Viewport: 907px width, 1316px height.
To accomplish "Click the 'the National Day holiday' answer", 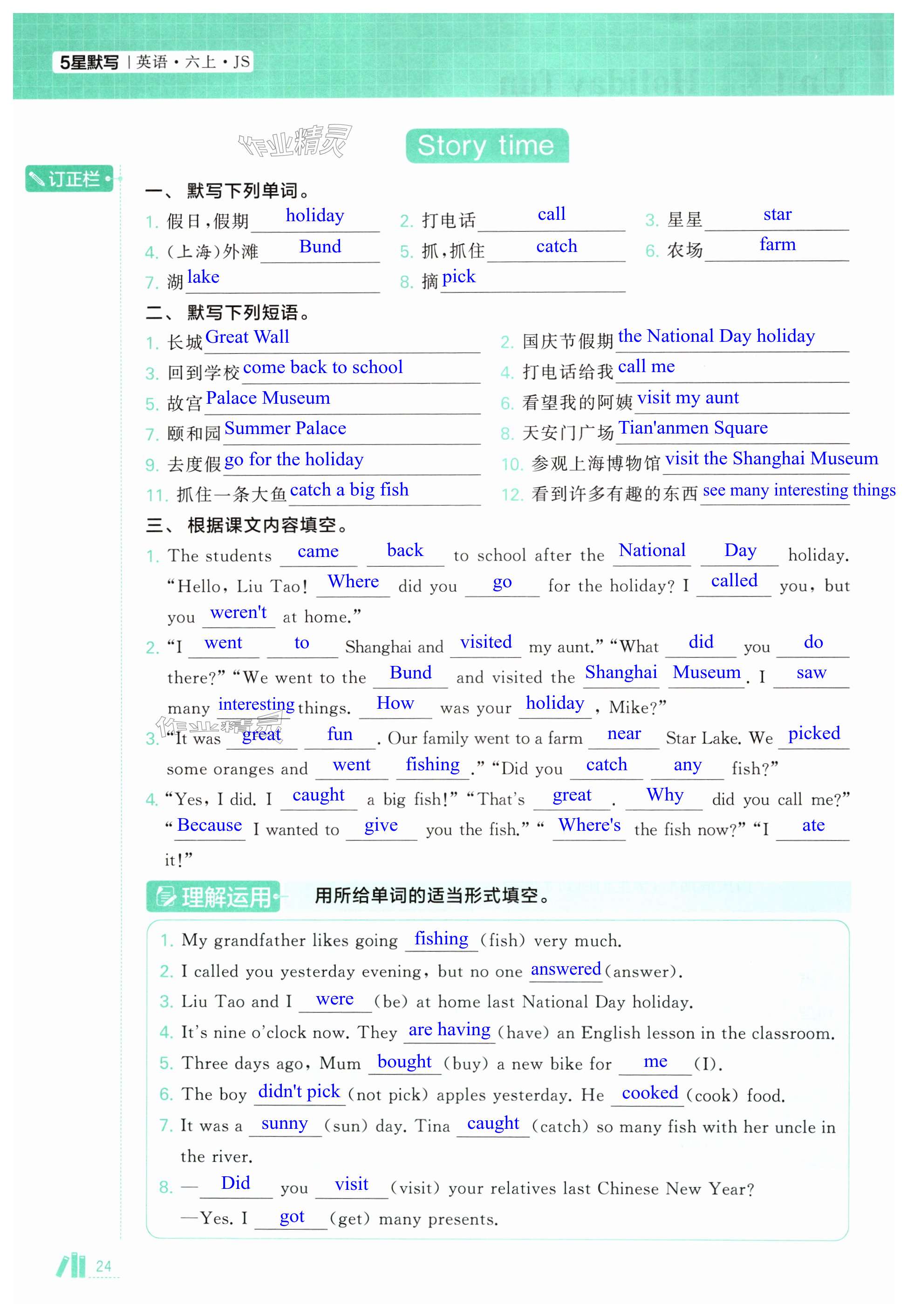I will 716,336.
